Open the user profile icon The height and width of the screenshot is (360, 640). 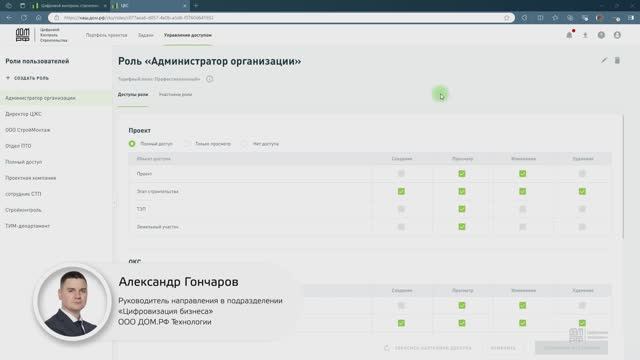[617, 36]
